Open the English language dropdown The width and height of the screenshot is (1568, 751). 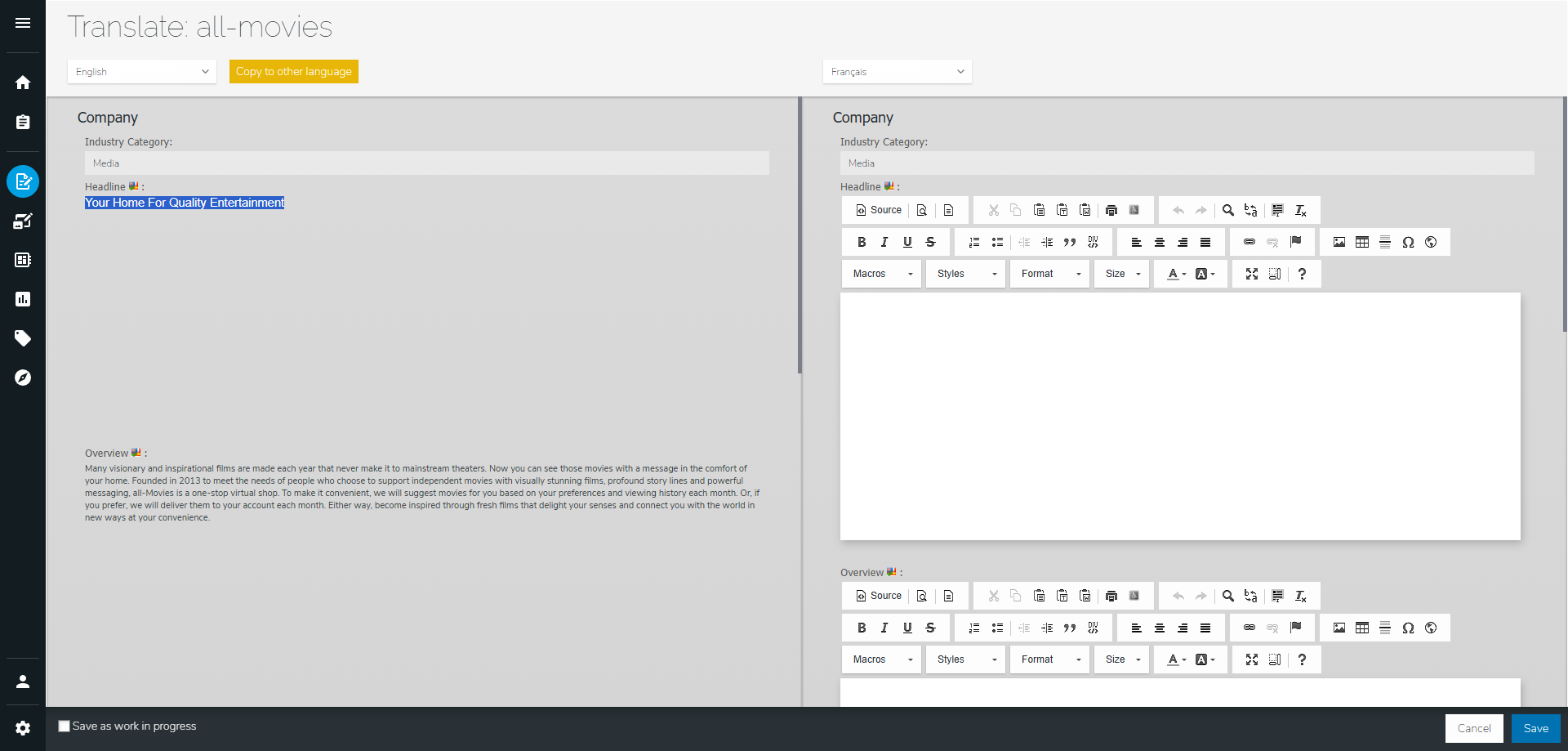142,72
